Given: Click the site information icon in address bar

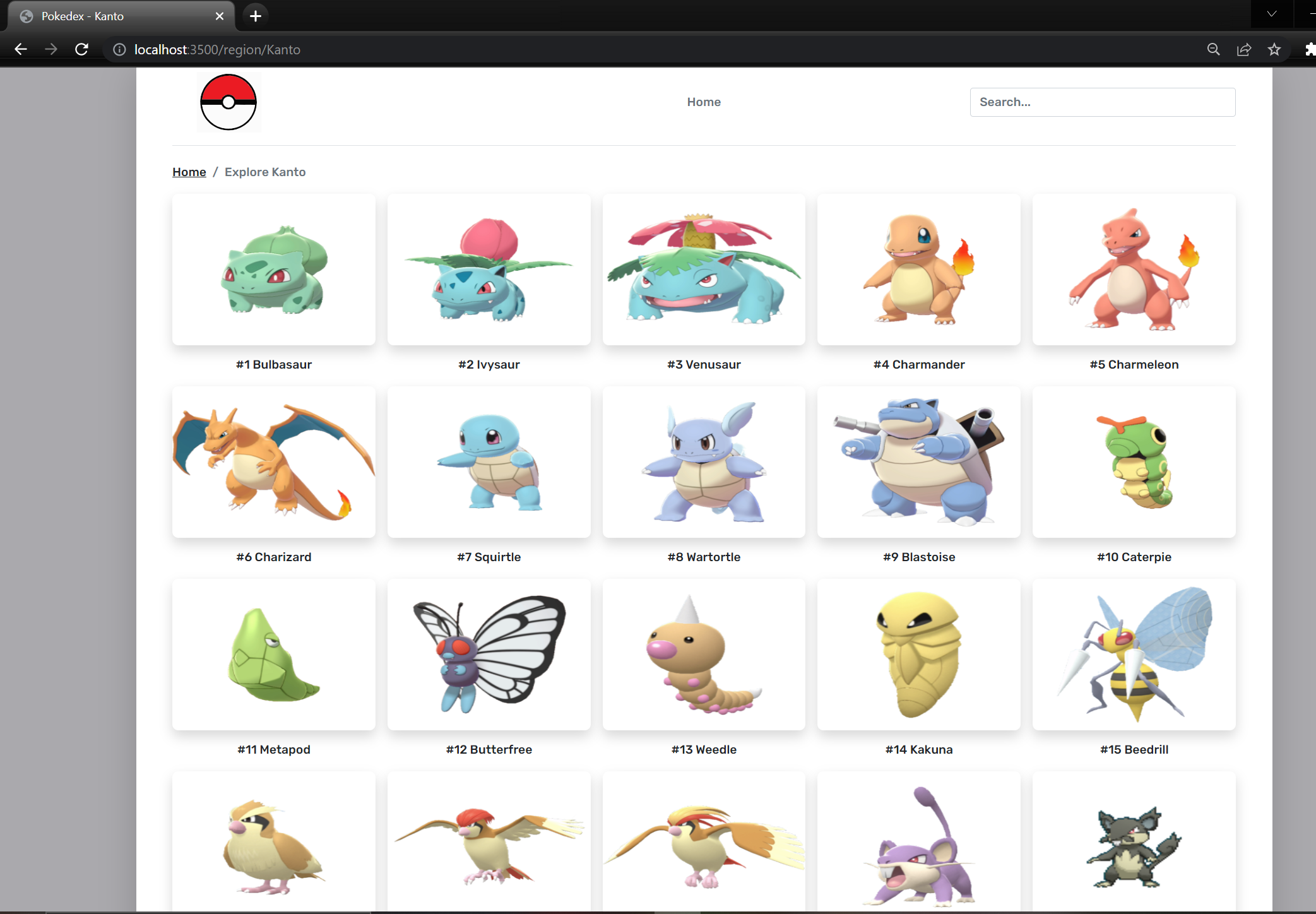Looking at the screenshot, I should tap(118, 49).
